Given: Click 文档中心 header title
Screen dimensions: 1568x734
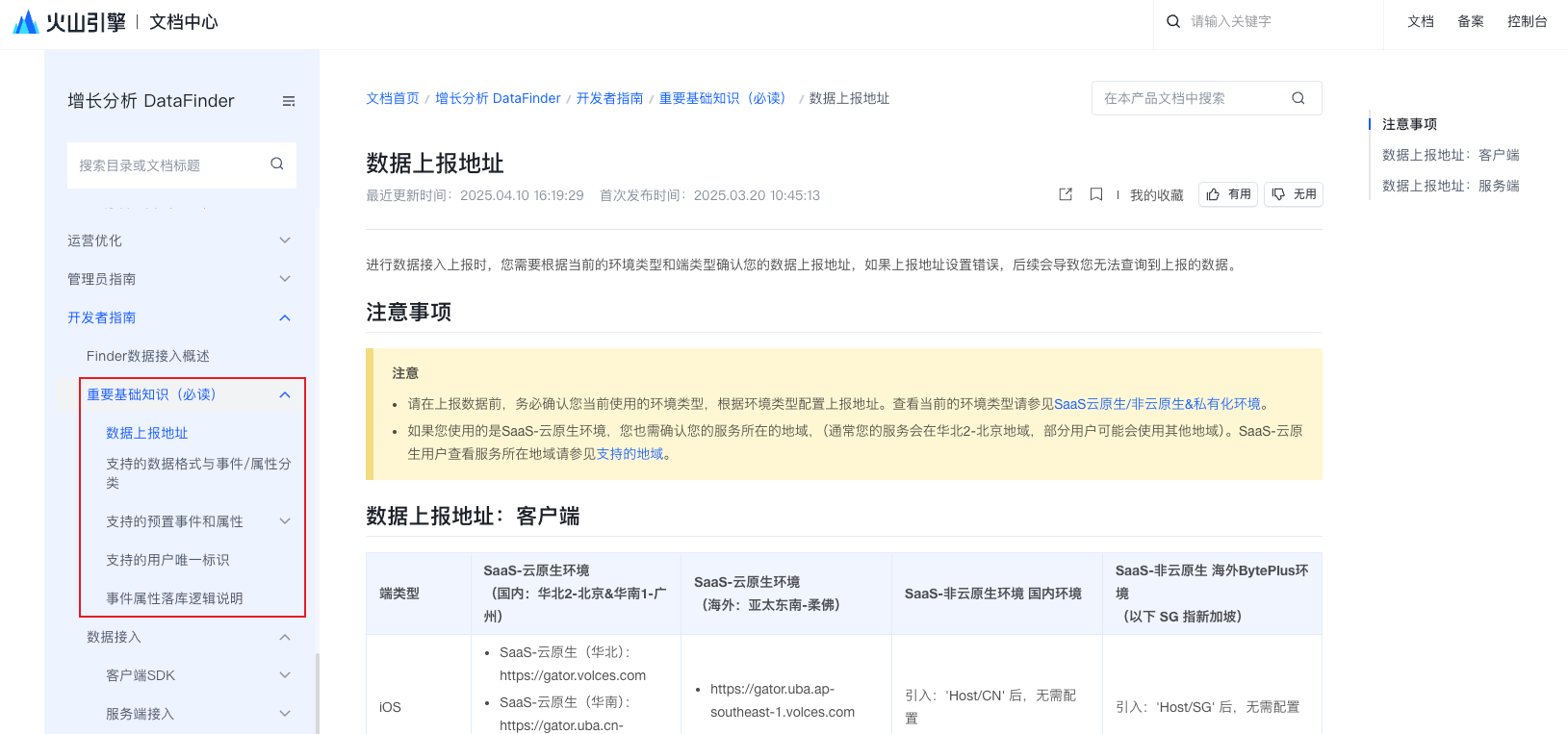Looking at the screenshot, I should 184,22.
